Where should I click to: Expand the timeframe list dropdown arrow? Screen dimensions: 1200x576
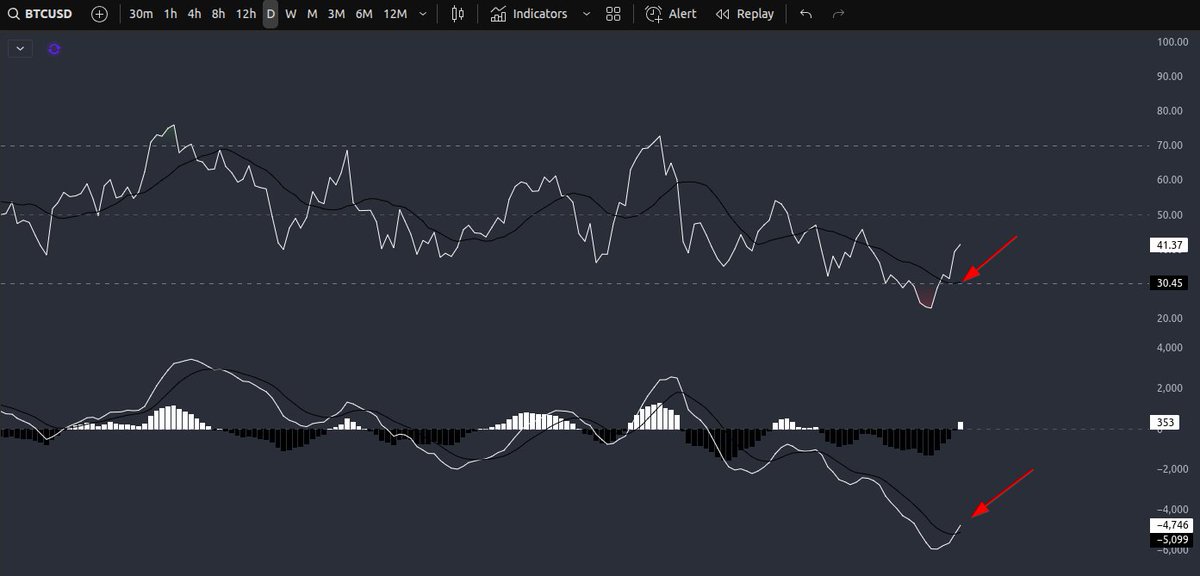pyautogui.click(x=425, y=14)
